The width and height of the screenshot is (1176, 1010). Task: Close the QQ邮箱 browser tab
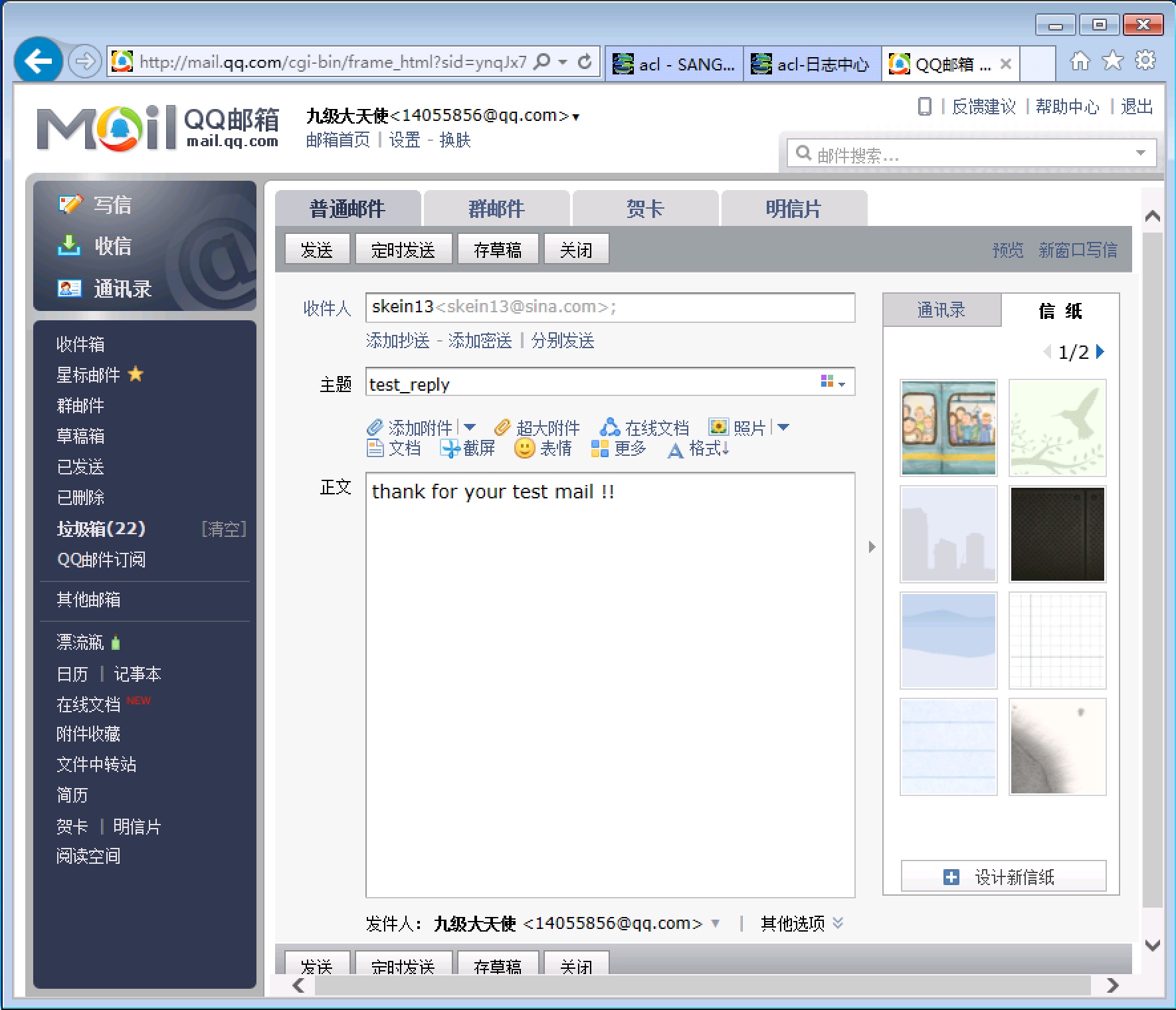coord(1006,64)
